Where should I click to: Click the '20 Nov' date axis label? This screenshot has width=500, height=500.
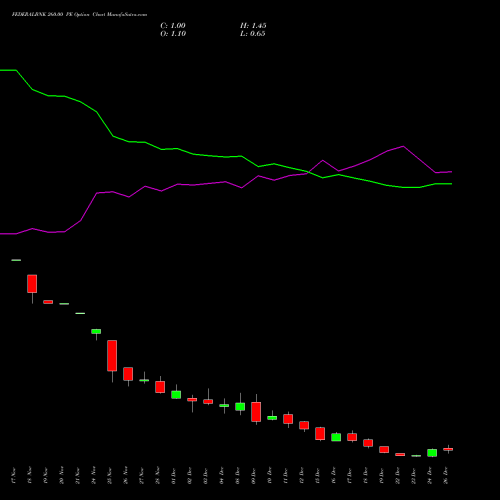(62, 476)
